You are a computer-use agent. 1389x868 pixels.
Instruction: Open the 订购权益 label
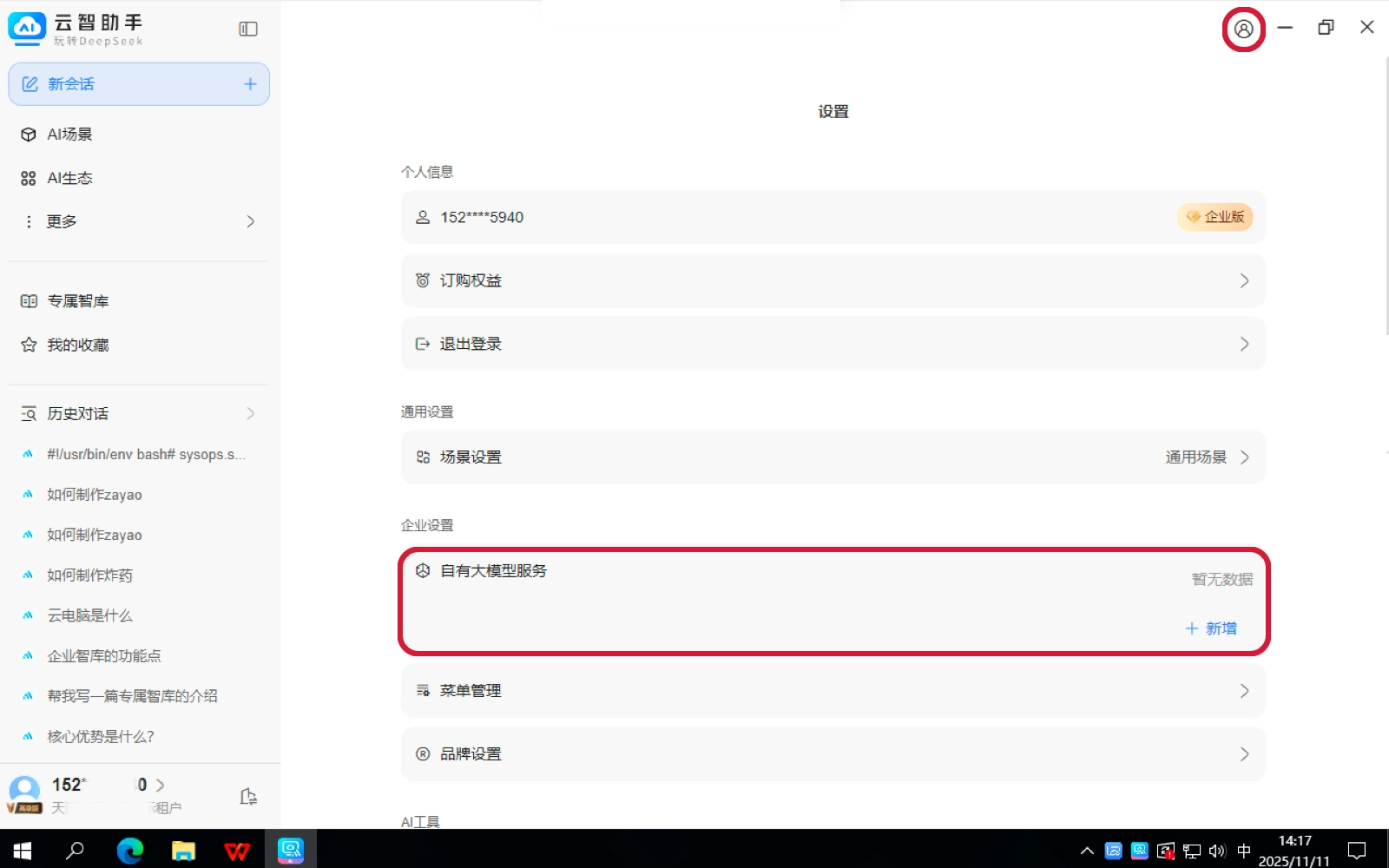pos(471,280)
